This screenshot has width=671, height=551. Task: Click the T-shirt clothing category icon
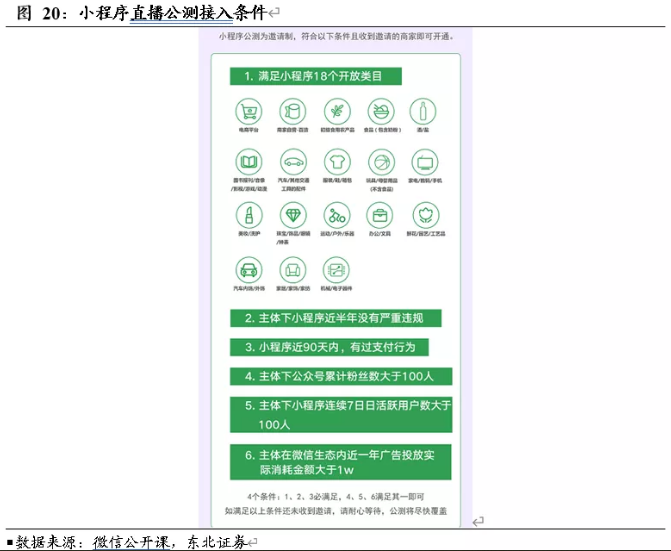(x=336, y=162)
